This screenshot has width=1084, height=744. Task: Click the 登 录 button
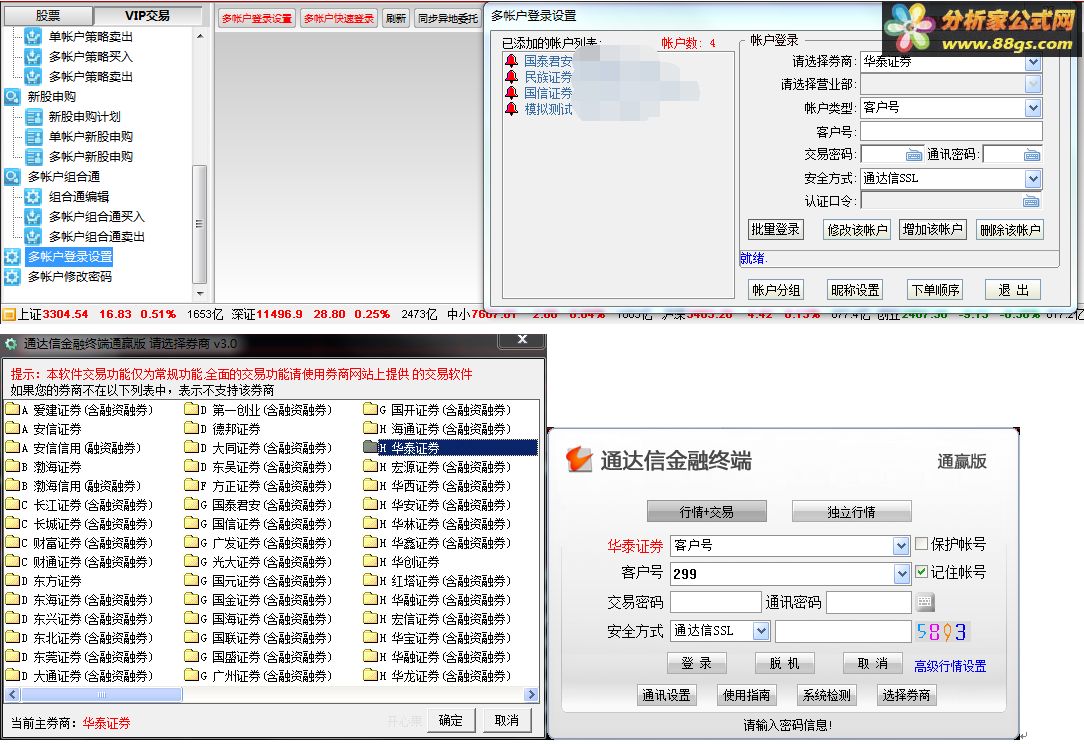[x=696, y=663]
